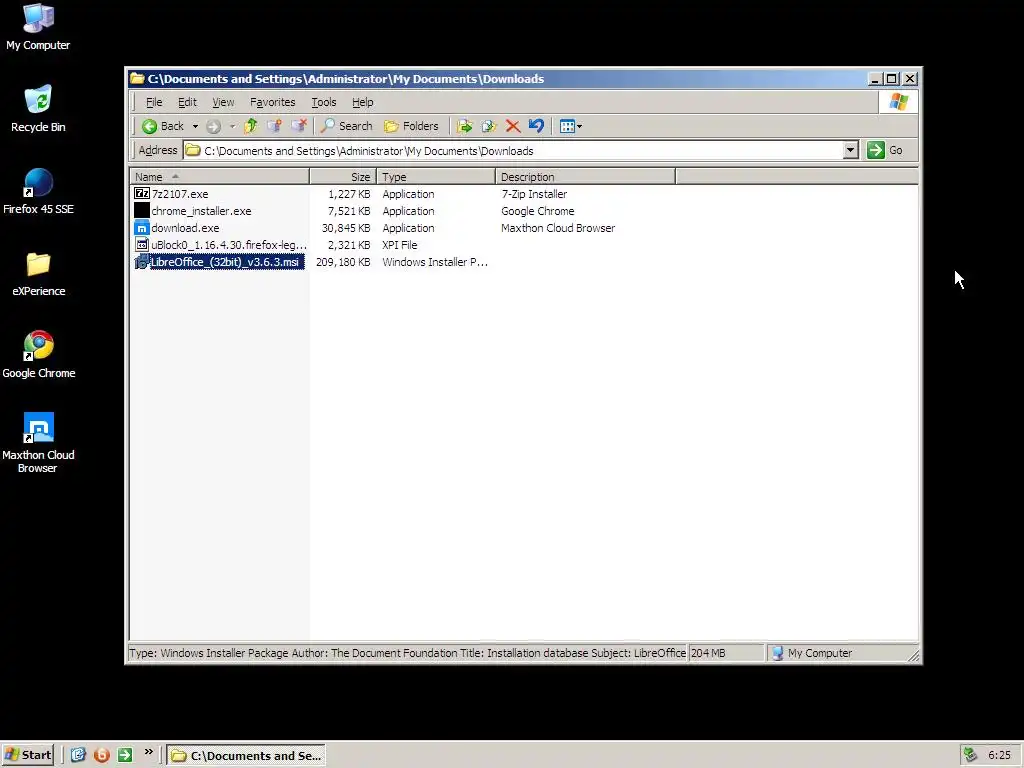Go up one folder level
The height and width of the screenshot is (768, 1024).
[x=251, y=126]
